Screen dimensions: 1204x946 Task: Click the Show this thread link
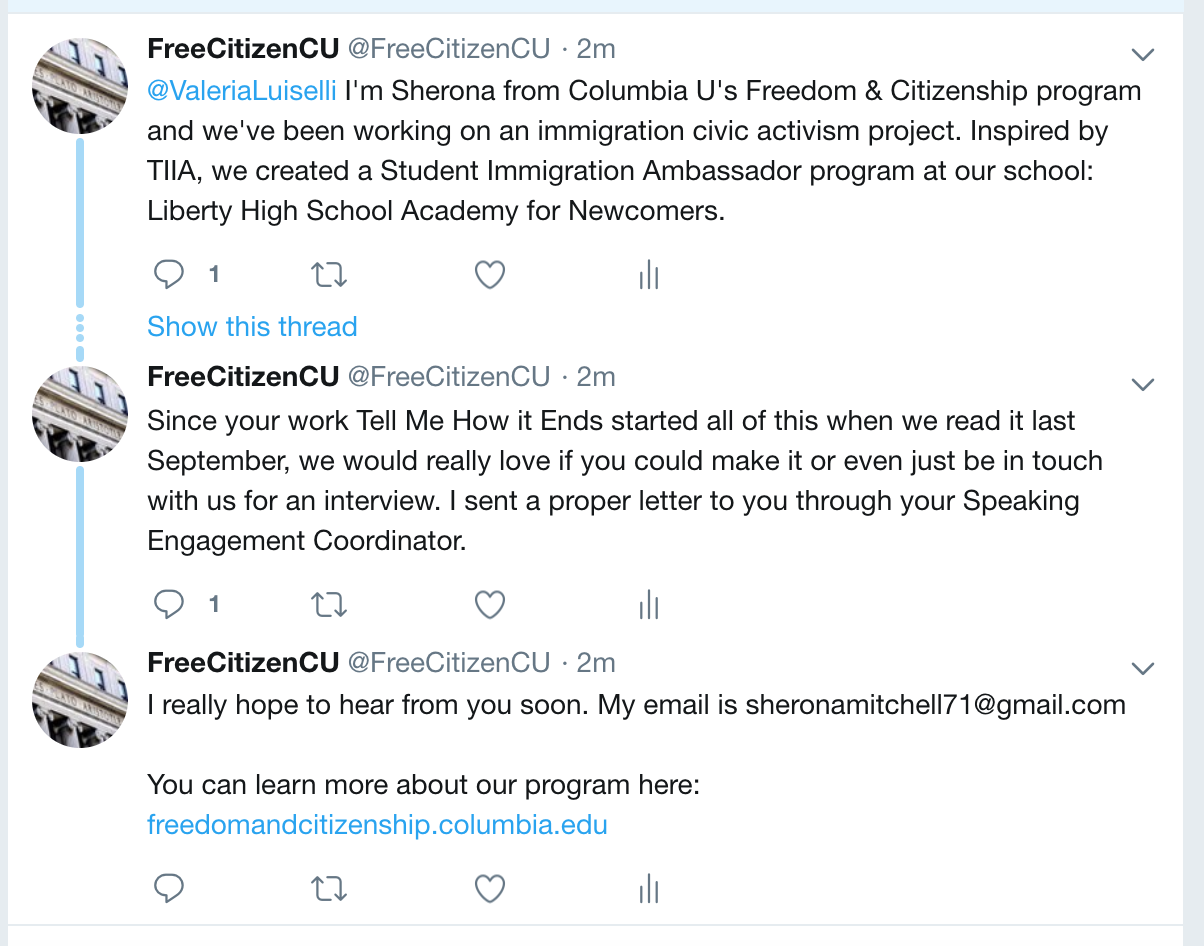252,326
